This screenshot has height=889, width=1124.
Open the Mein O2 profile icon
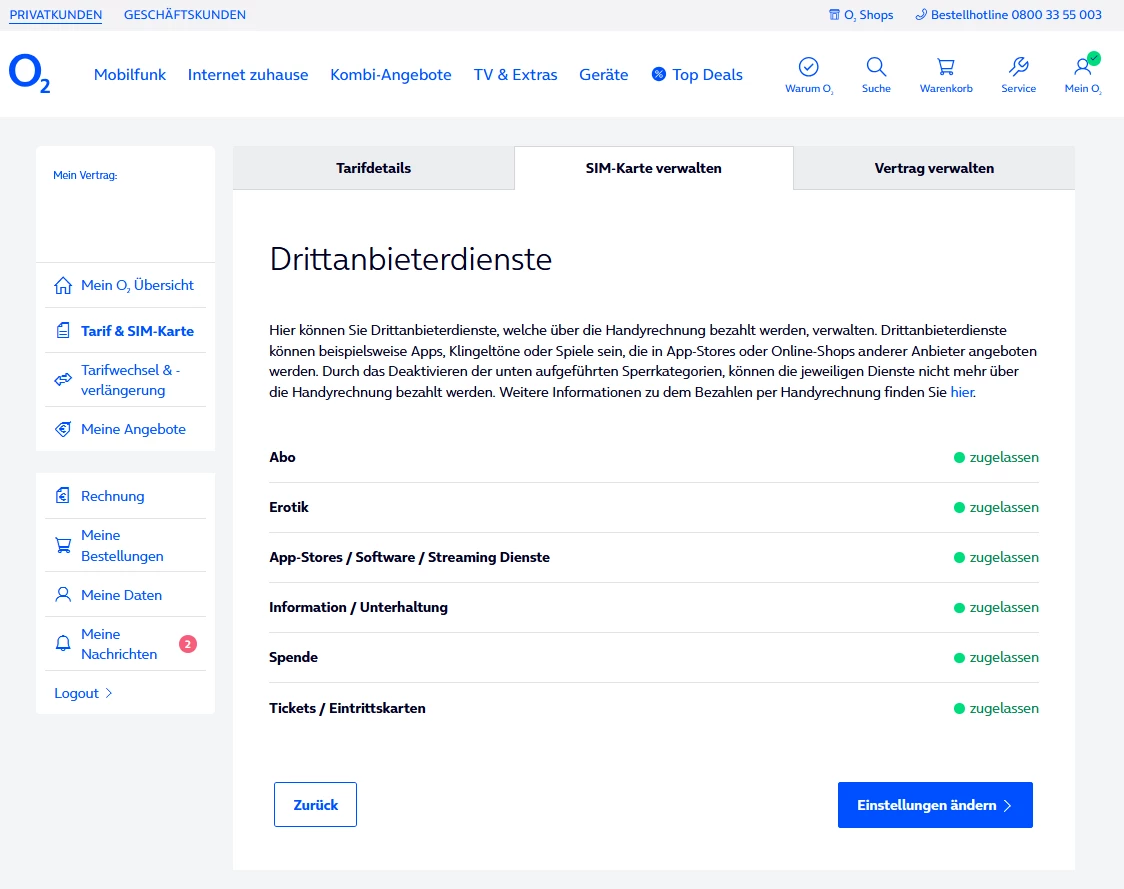(1082, 67)
